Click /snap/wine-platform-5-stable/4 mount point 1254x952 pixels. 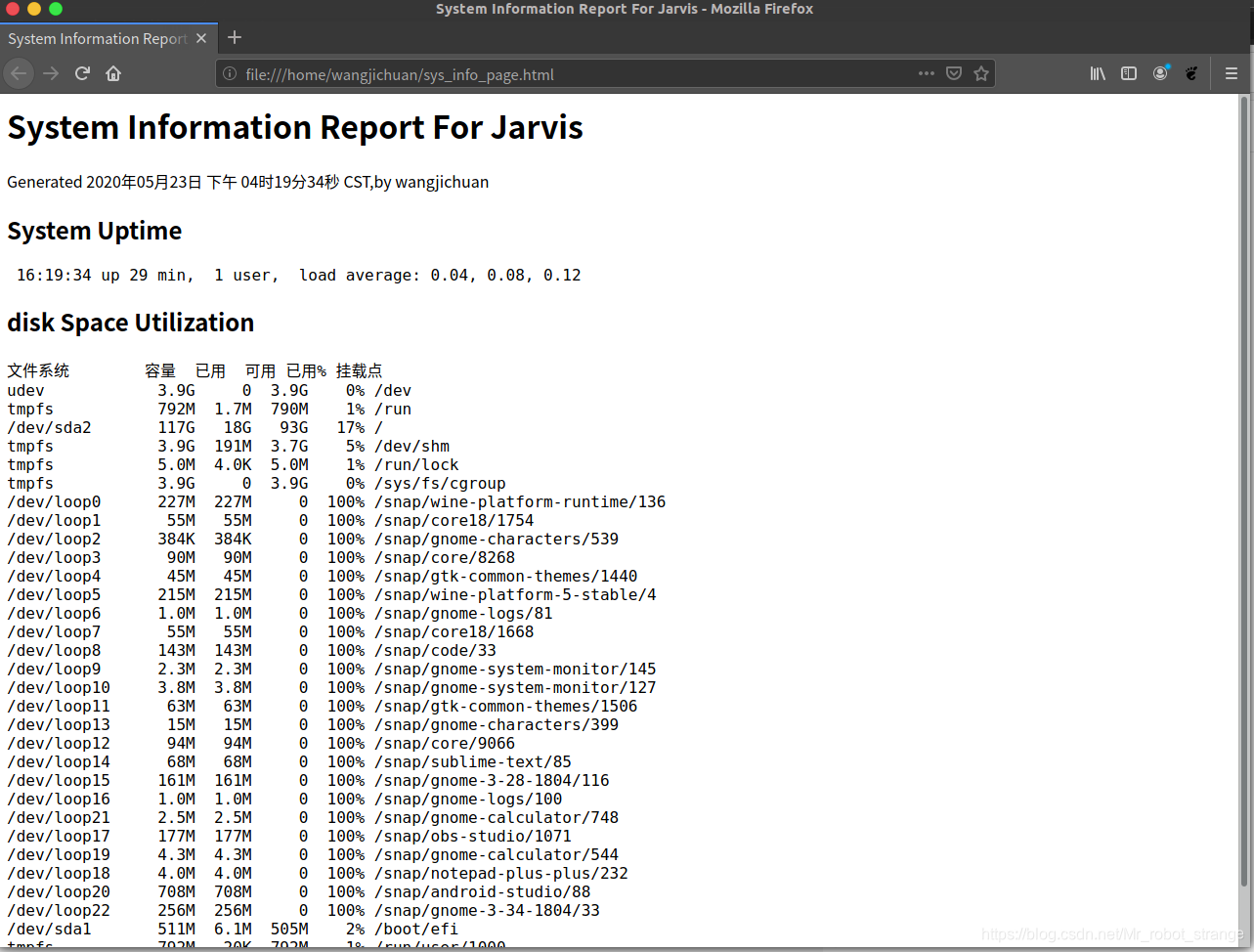(515, 595)
